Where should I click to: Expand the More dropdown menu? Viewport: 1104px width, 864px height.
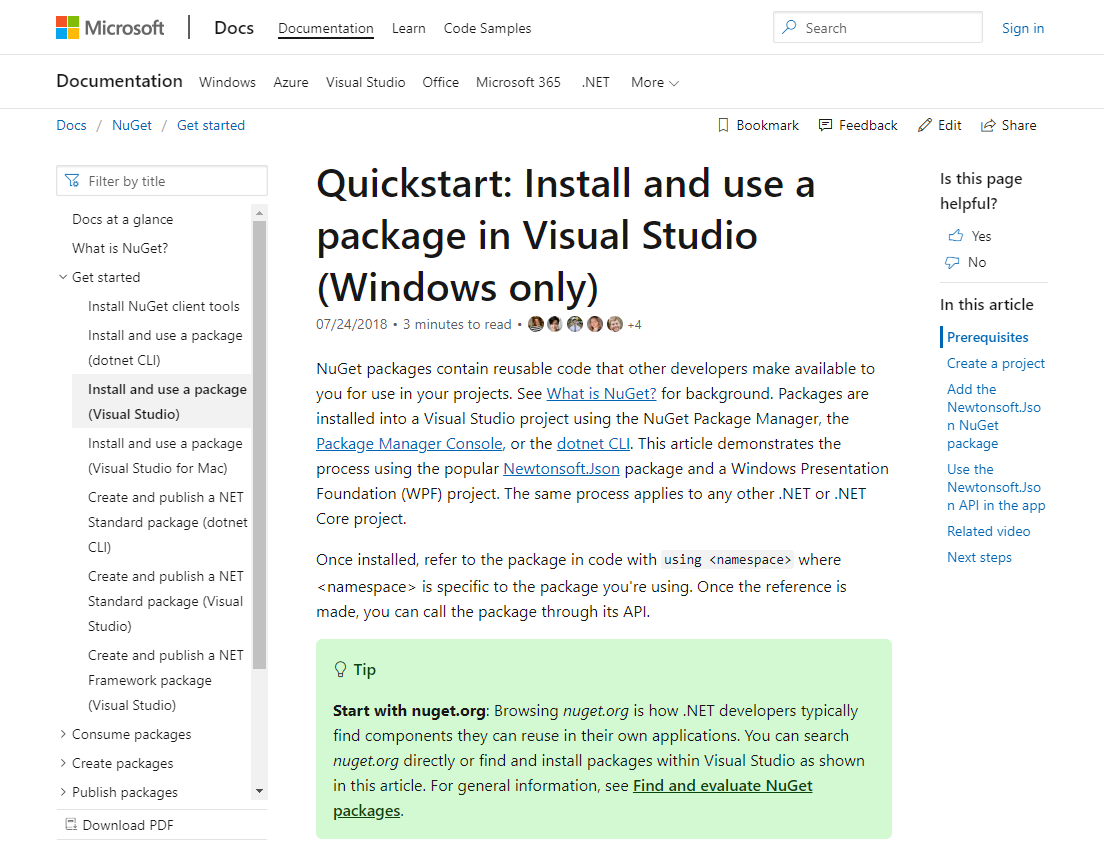click(x=655, y=82)
